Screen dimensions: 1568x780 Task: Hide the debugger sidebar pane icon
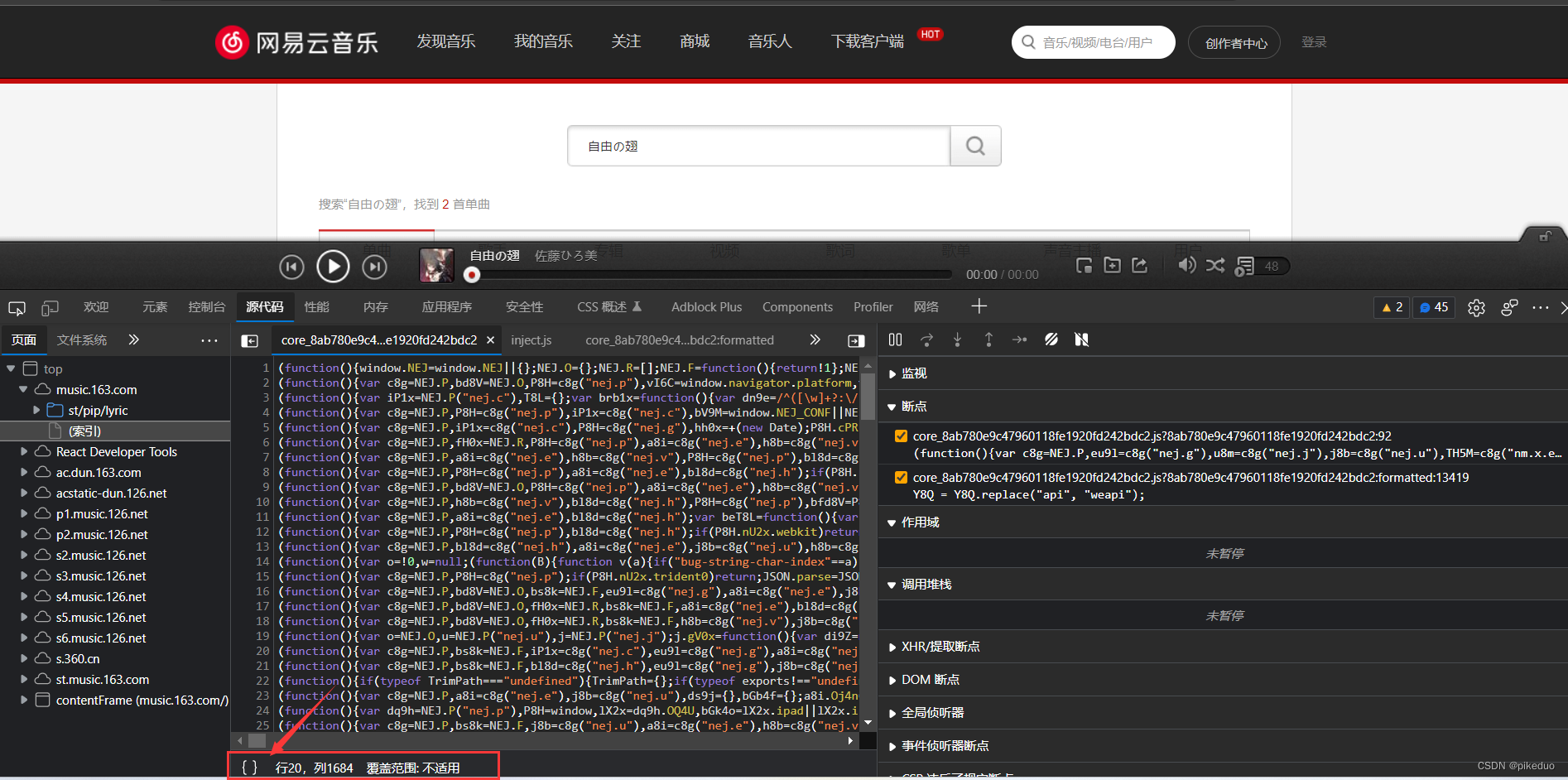(x=856, y=340)
